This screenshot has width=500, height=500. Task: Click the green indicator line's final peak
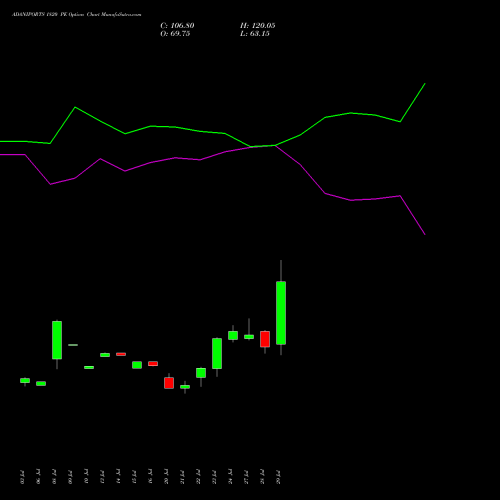click(425, 84)
